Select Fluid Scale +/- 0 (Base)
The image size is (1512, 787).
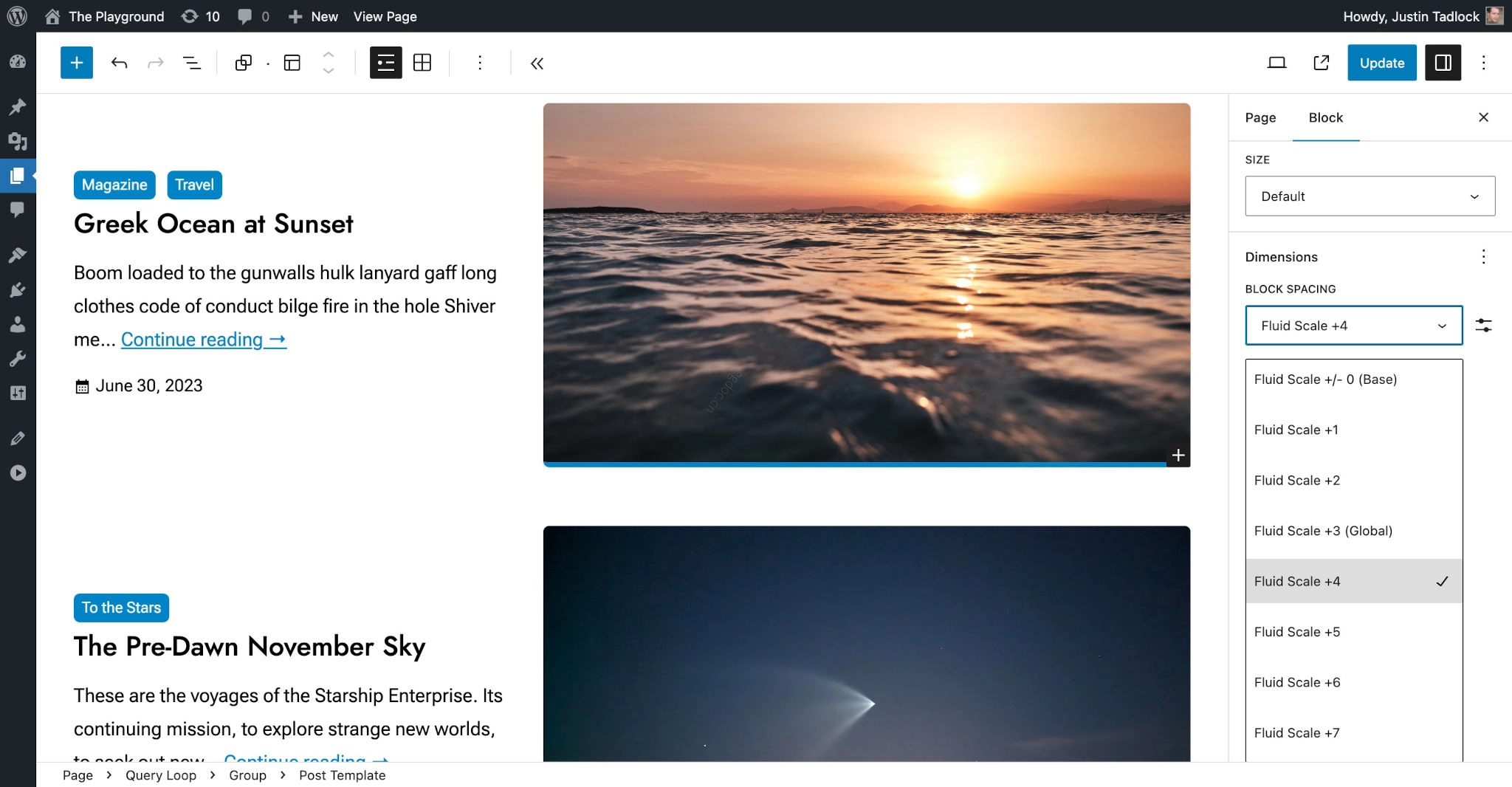click(1353, 379)
